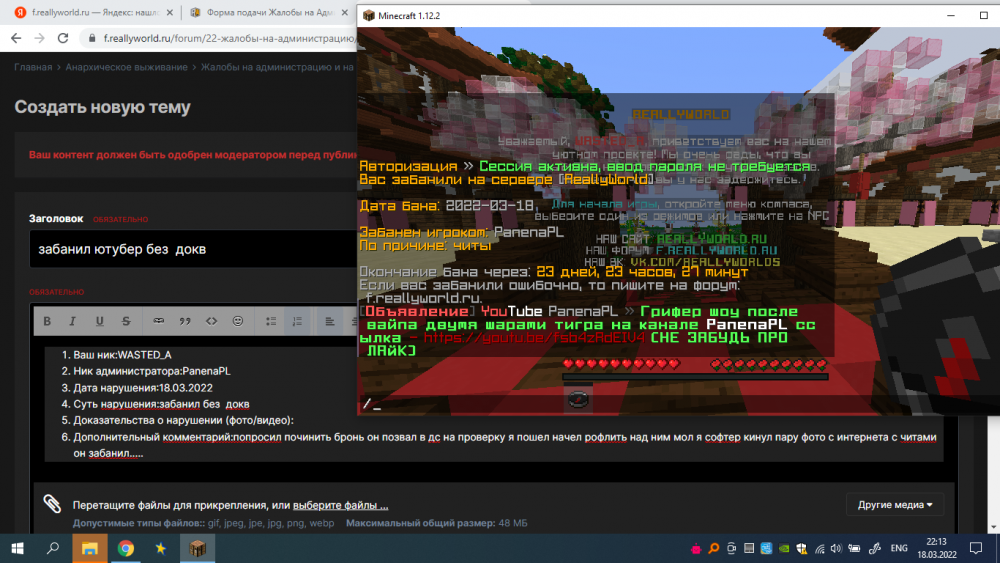Open the 'Главная' breadcrumb link
Viewport: 1000px width, 563px height.
(33, 67)
